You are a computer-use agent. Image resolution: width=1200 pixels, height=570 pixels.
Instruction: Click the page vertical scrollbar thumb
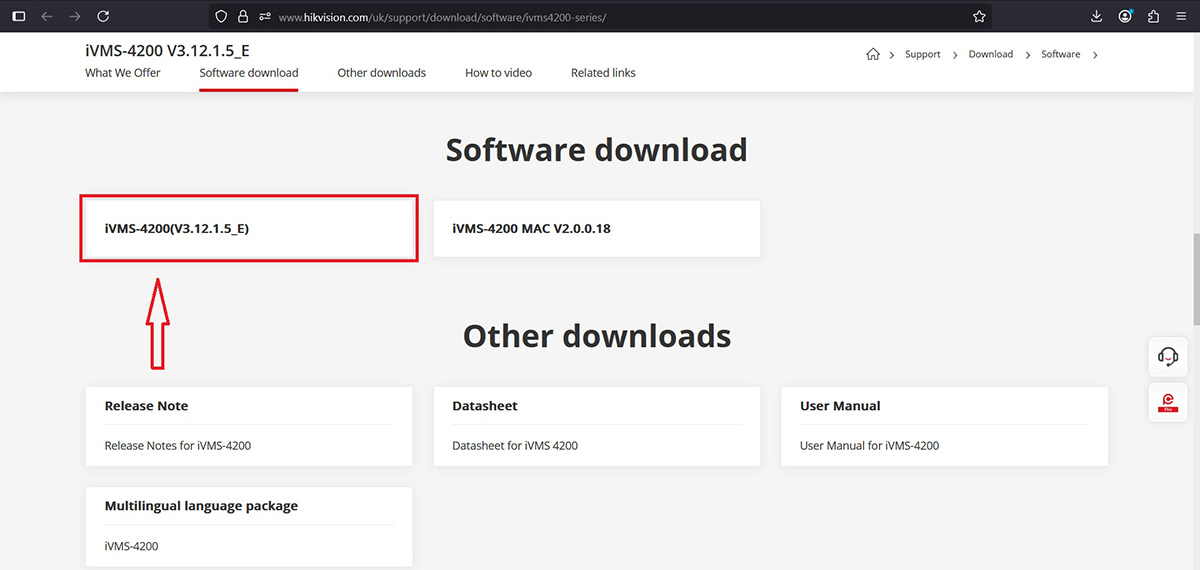[1195, 278]
